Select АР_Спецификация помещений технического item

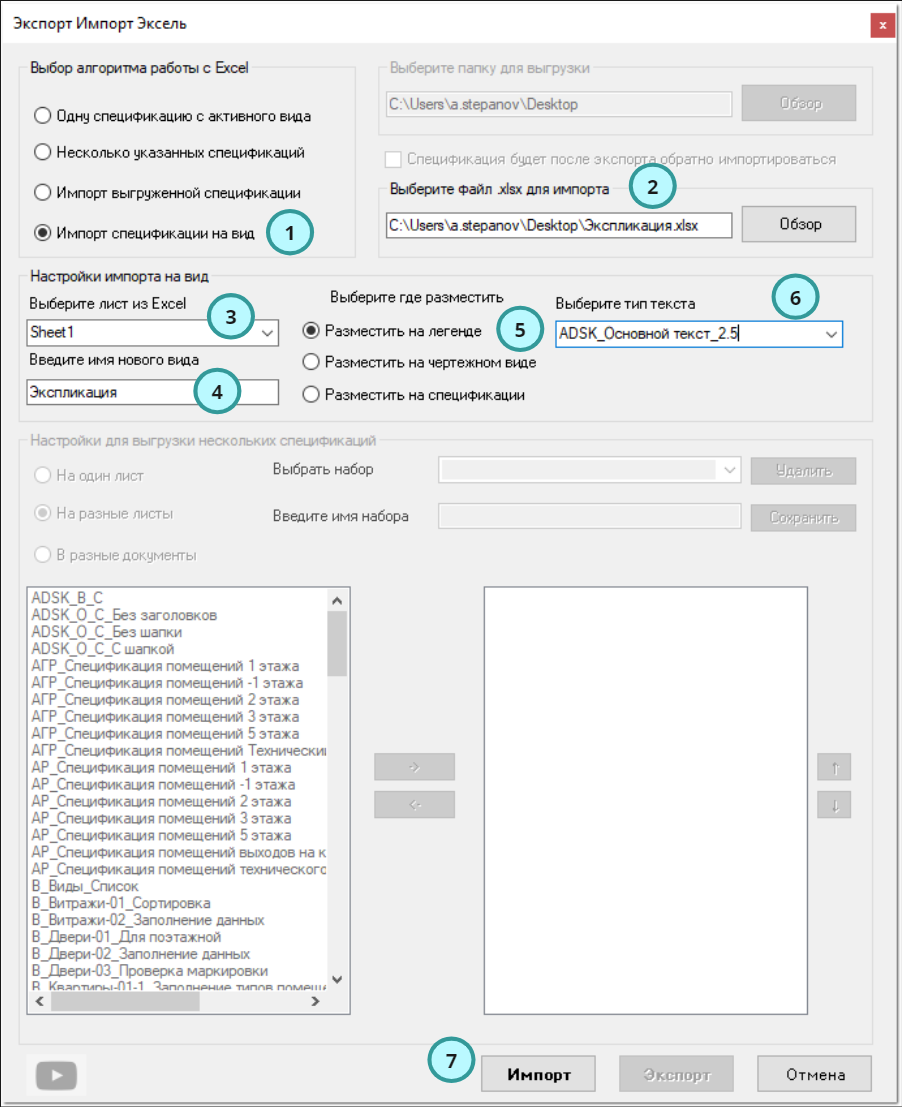(x=179, y=869)
